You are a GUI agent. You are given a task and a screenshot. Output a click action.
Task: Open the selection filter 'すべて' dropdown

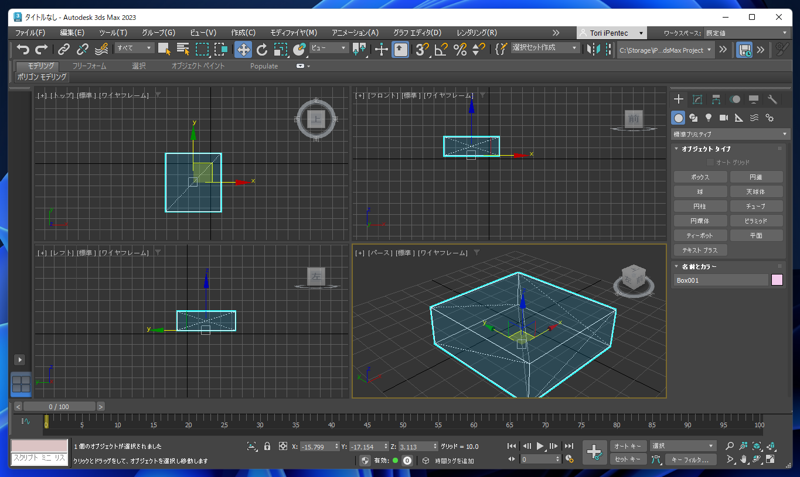click(x=134, y=48)
